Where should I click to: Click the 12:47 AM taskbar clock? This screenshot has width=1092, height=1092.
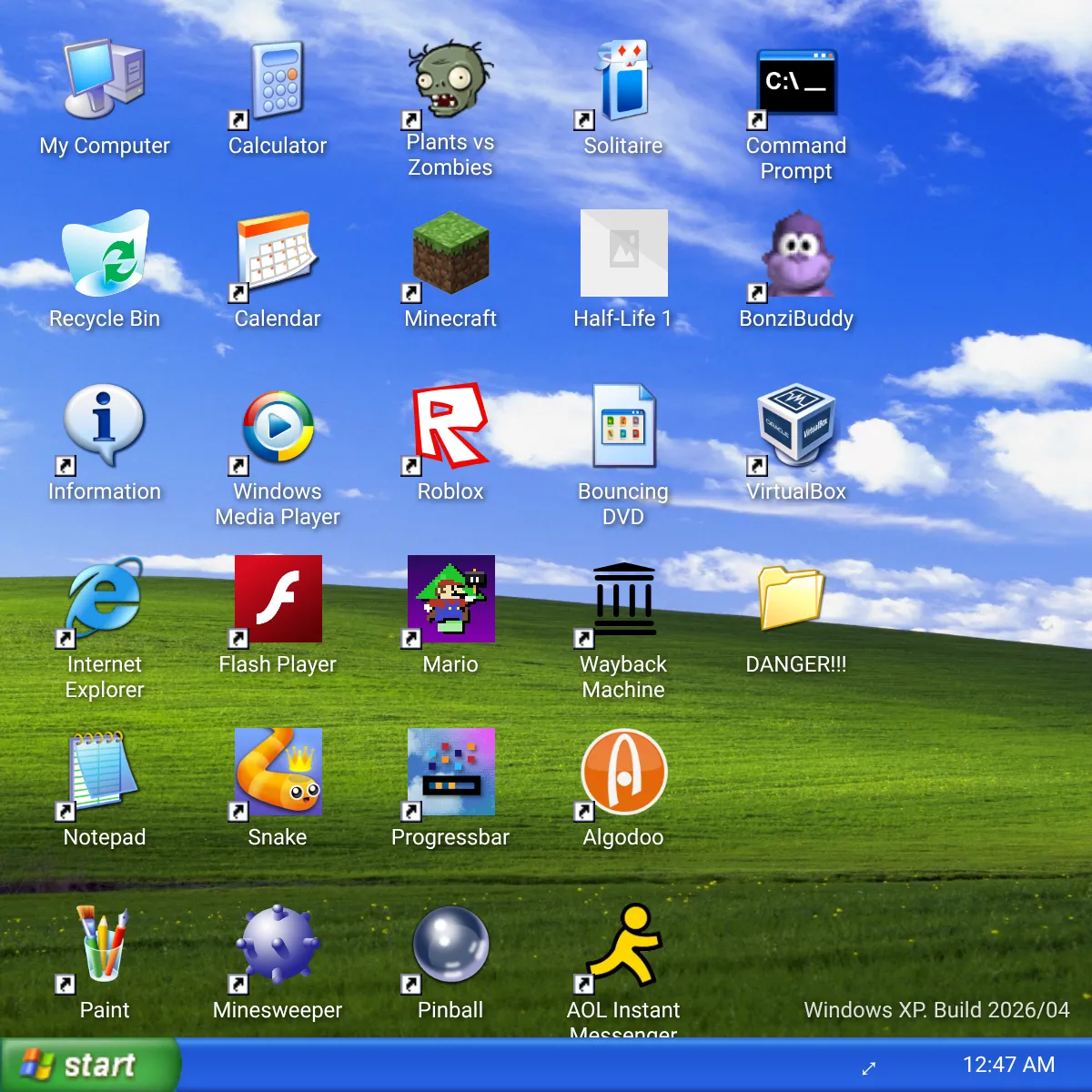pos(1009,1065)
